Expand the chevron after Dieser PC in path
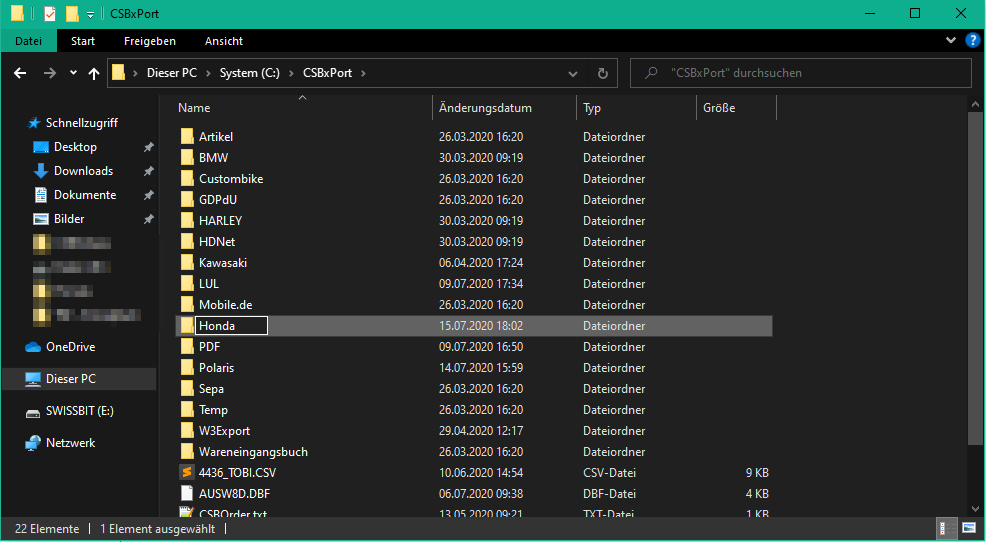Viewport: 986px width, 542px height. [208, 73]
